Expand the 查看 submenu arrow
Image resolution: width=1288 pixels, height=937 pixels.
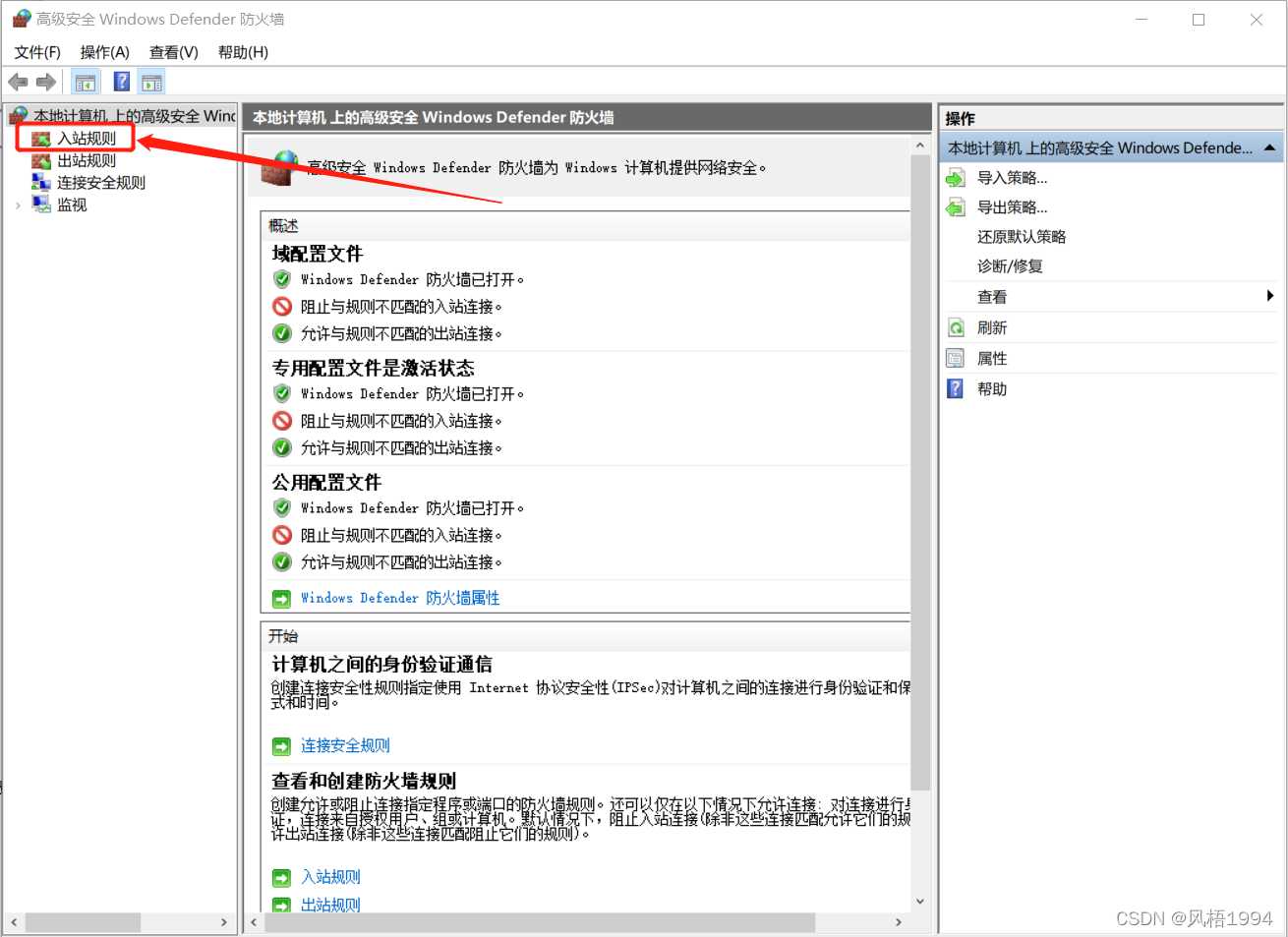pos(1270,296)
